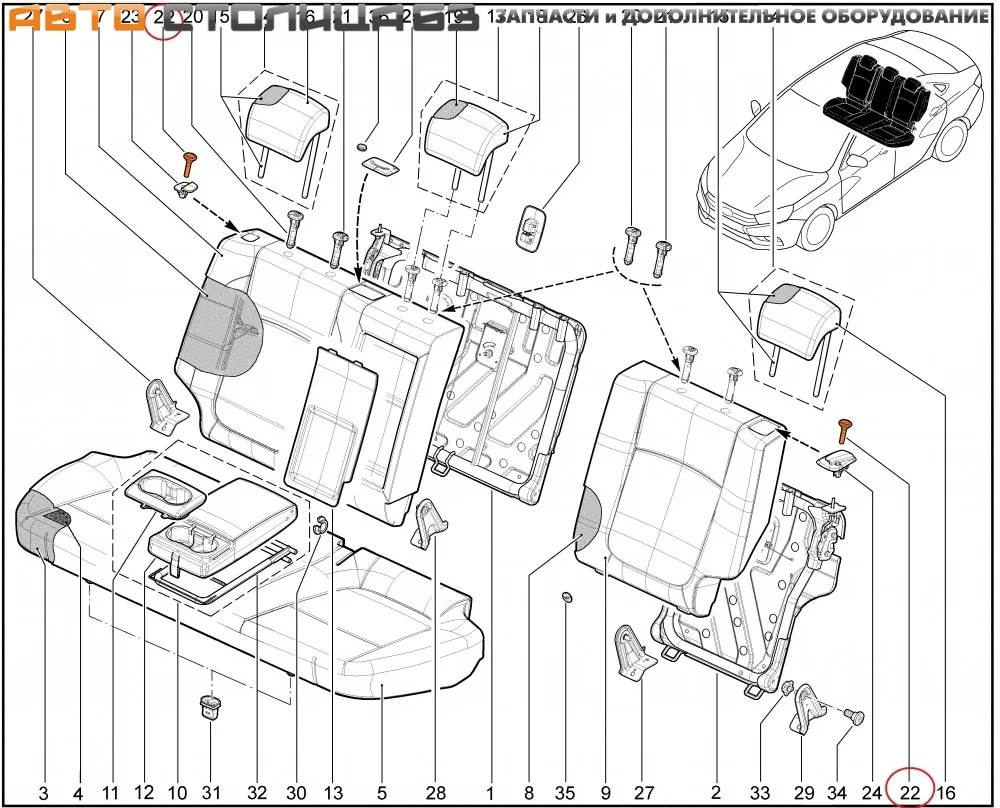Click part number 9 label
1000x808 pixels.
(607, 793)
